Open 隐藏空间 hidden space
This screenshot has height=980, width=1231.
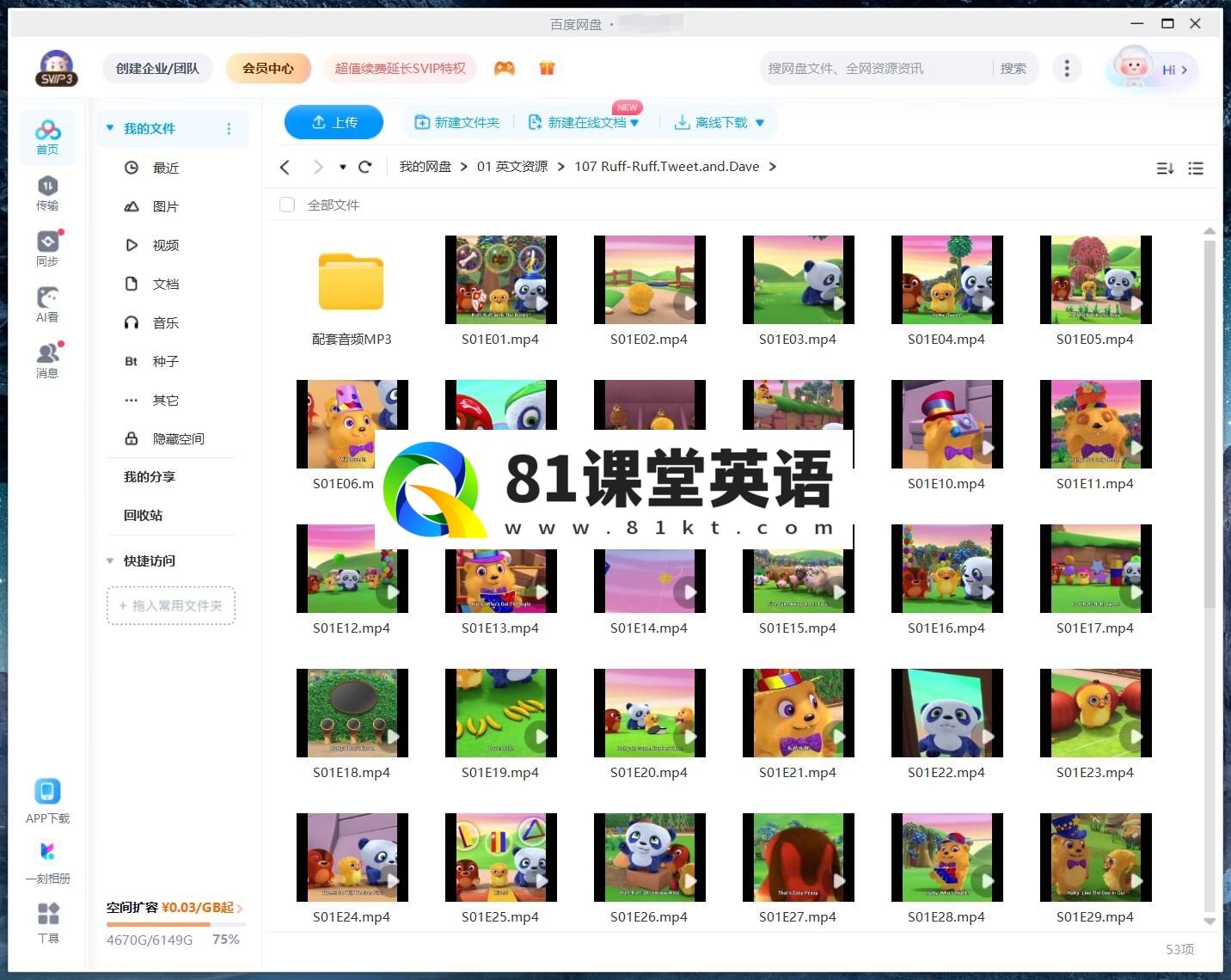[178, 438]
